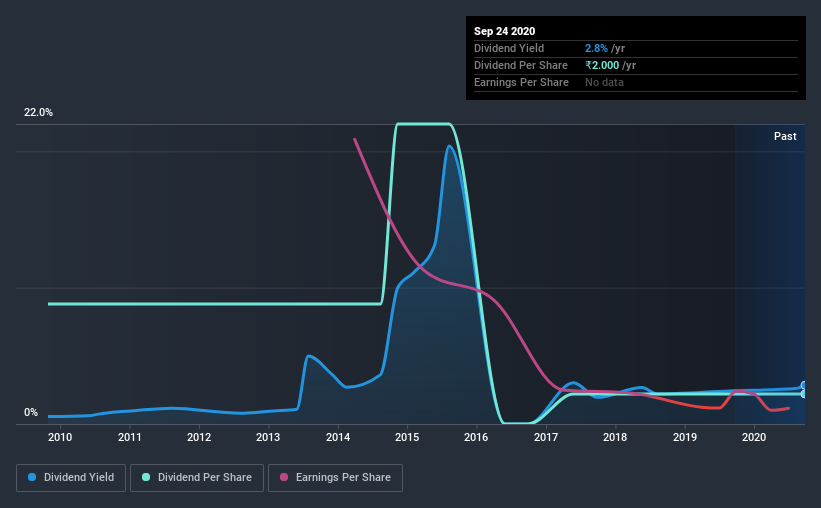Screen dimensions: 821x508
Task: Select the 2013 label on the x-axis
Action: pyautogui.click(x=268, y=437)
